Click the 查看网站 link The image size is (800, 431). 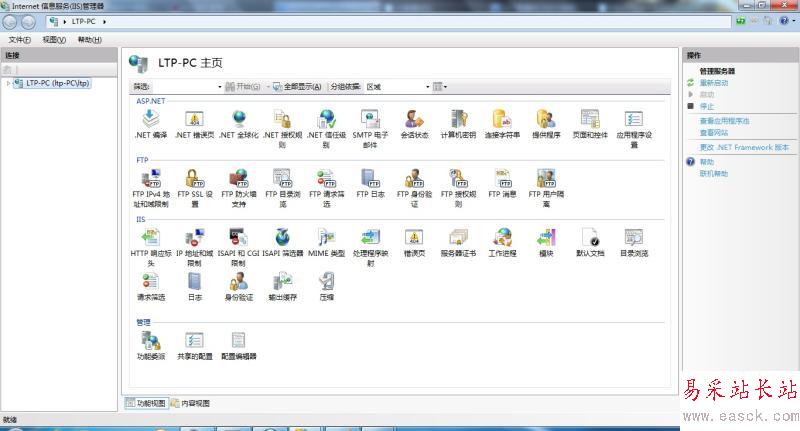coord(714,133)
